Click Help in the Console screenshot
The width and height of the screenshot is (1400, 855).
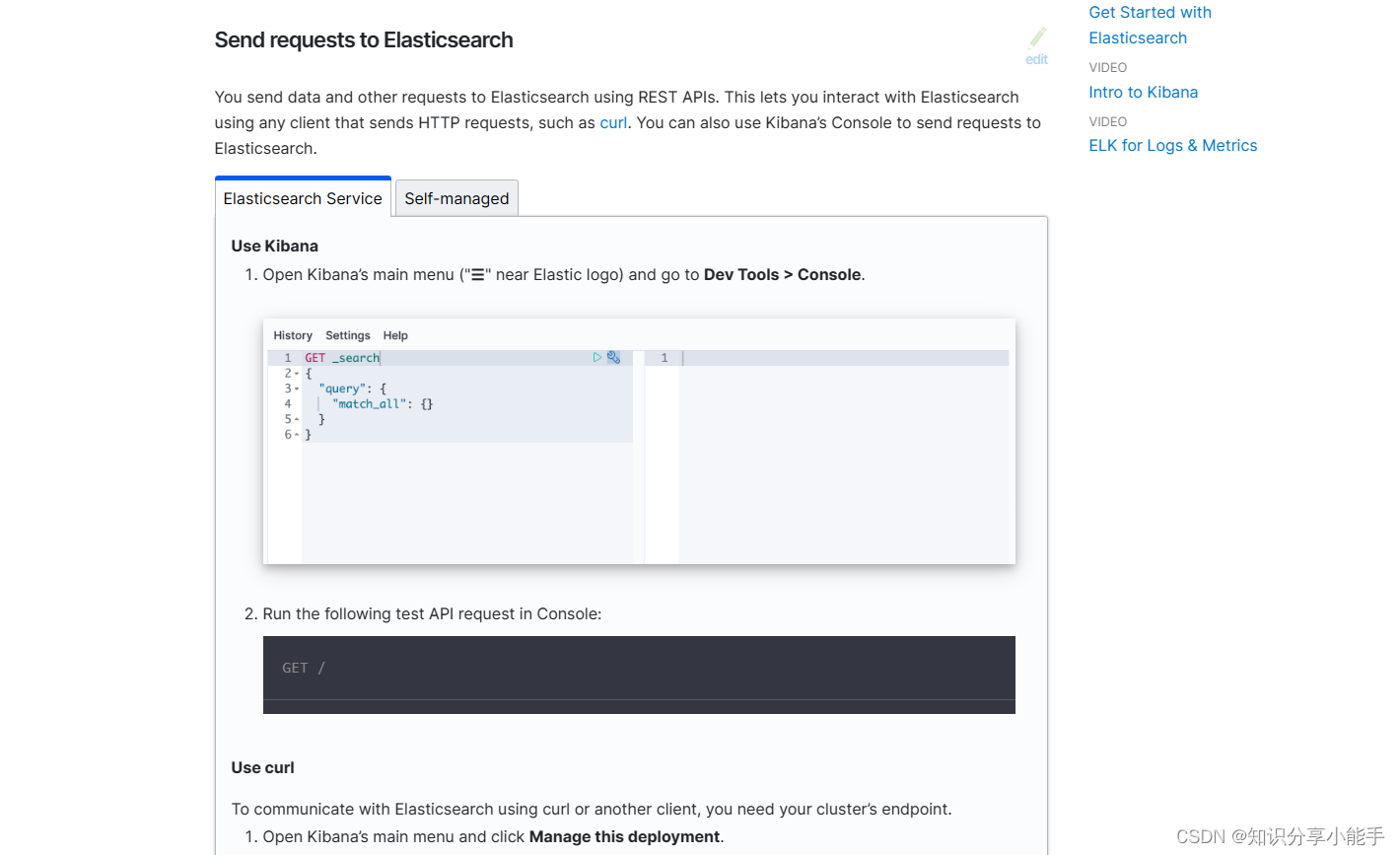(395, 335)
